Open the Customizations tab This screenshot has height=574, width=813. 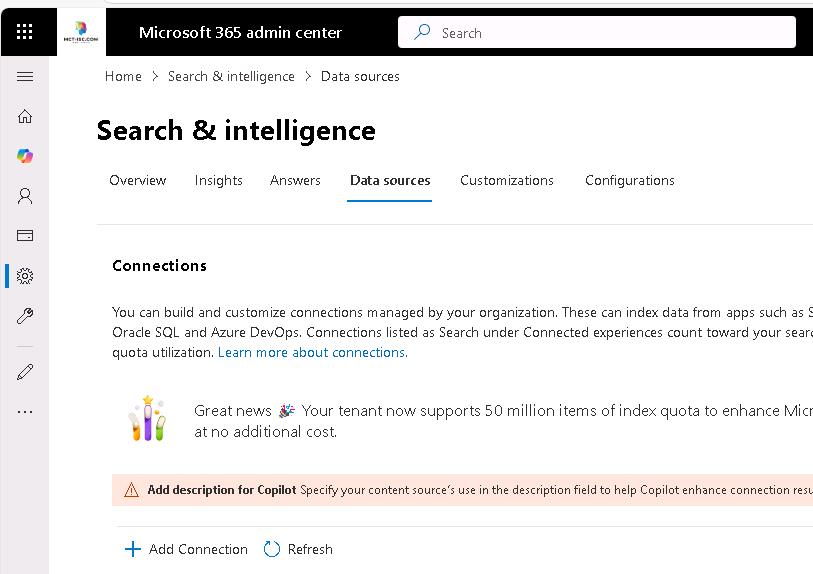click(506, 180)
